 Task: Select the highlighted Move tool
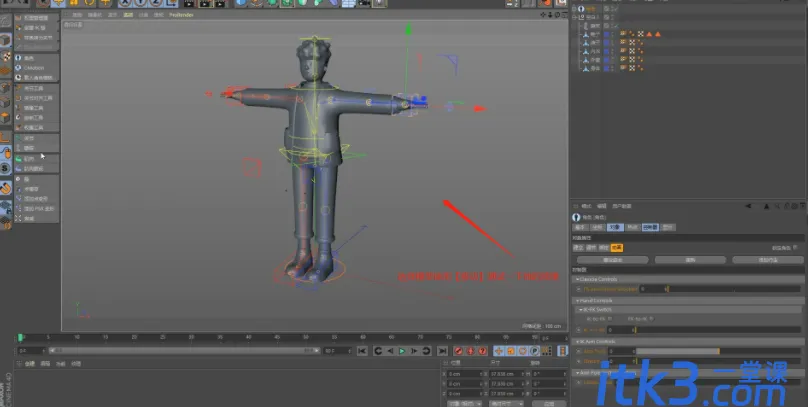click(57, 3)
